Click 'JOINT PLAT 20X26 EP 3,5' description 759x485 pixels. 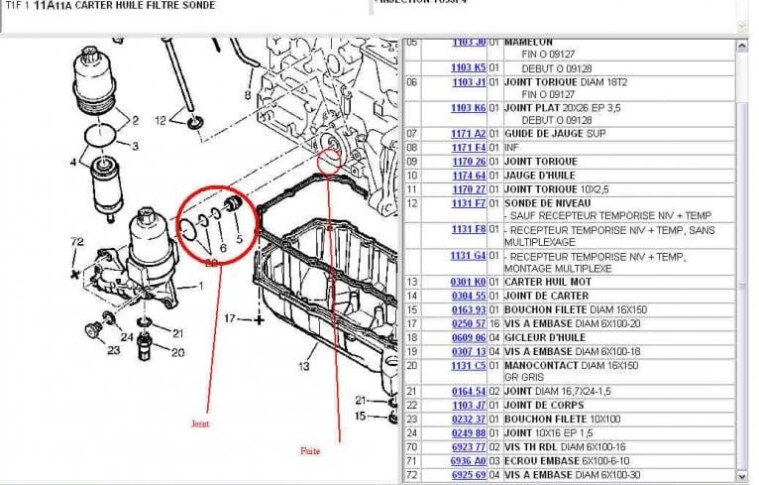562,107
